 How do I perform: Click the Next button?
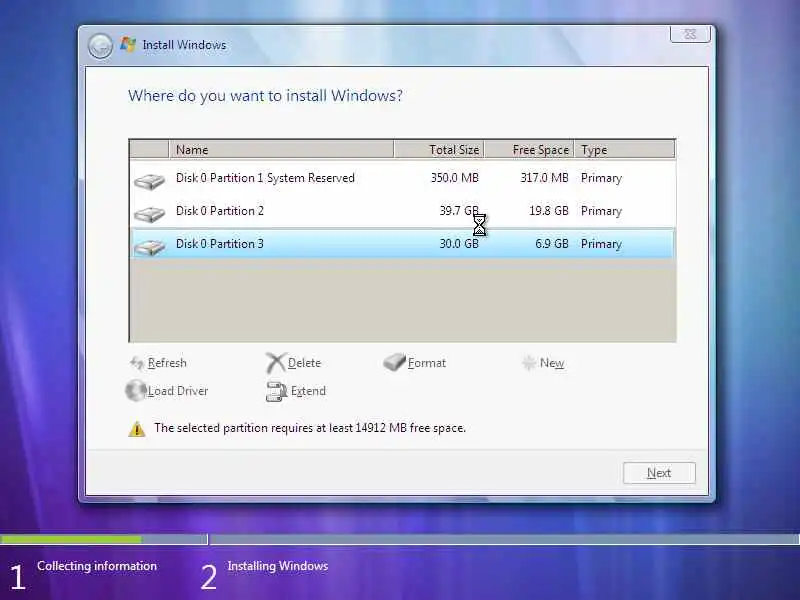click(659, 473)
